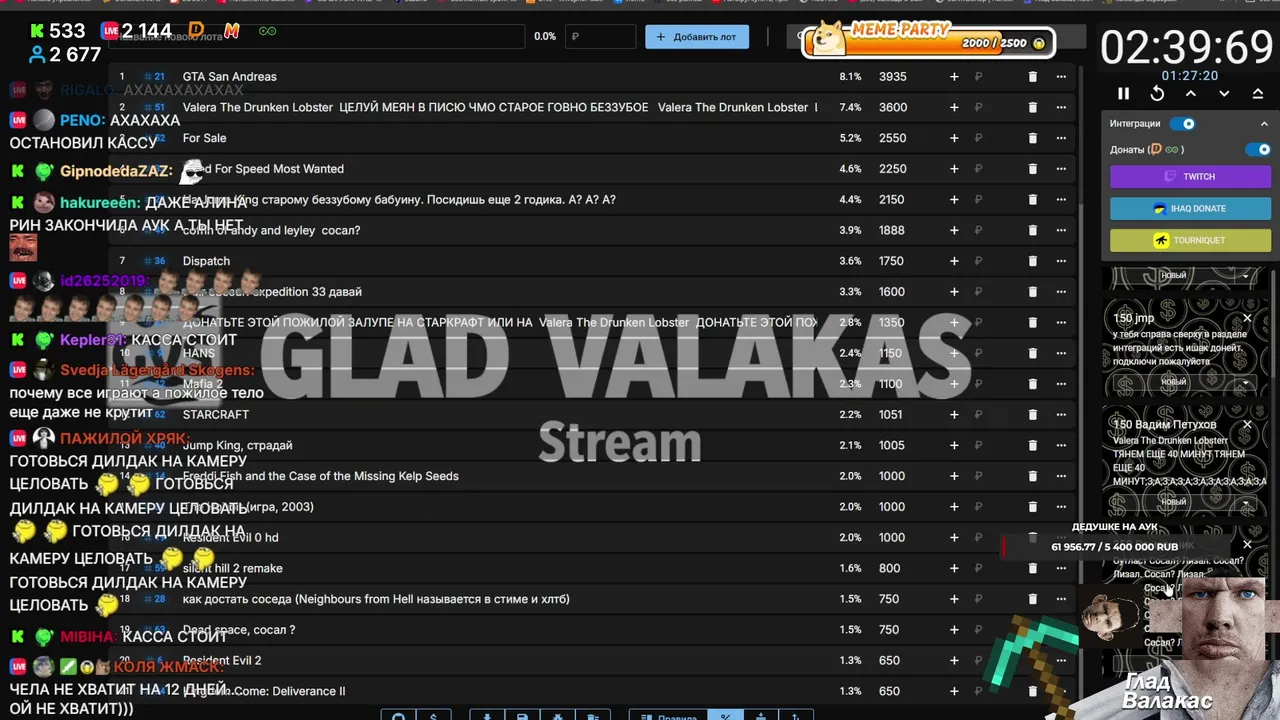Select the silent hill 2 remake lot name

233,568
